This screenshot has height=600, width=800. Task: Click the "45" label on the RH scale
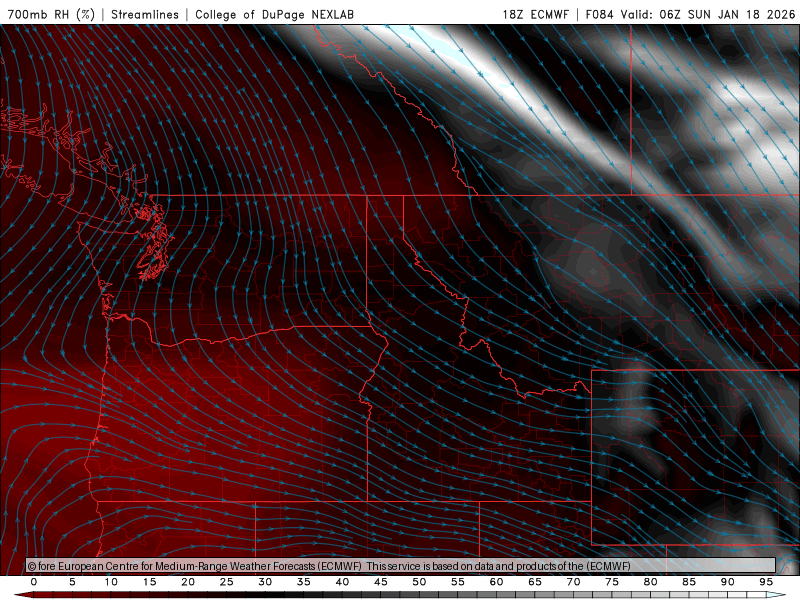click(381, 582)
